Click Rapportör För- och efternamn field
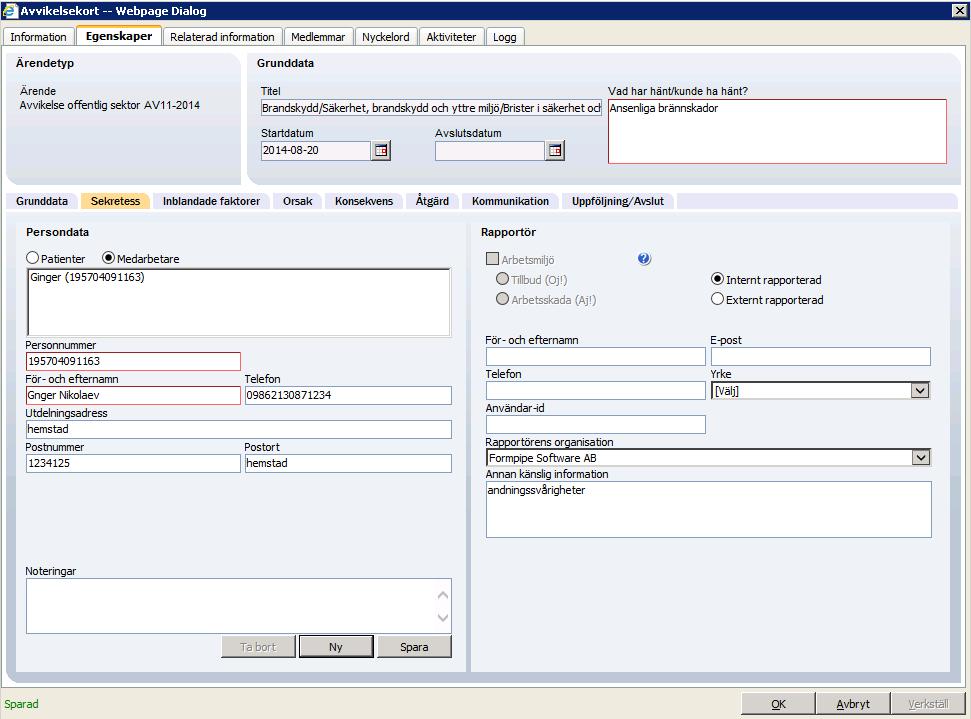The image size is (971, 719). click(x=596, y=356)
